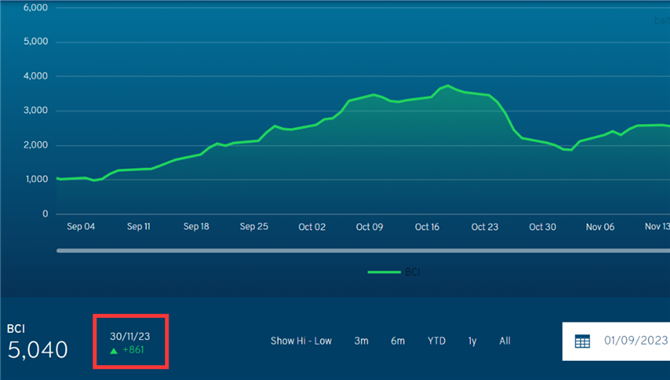The width and height of the screenshot is (670, 380).
Task: Click the Oct 23 x-axis label
Action: coord(485,227)
